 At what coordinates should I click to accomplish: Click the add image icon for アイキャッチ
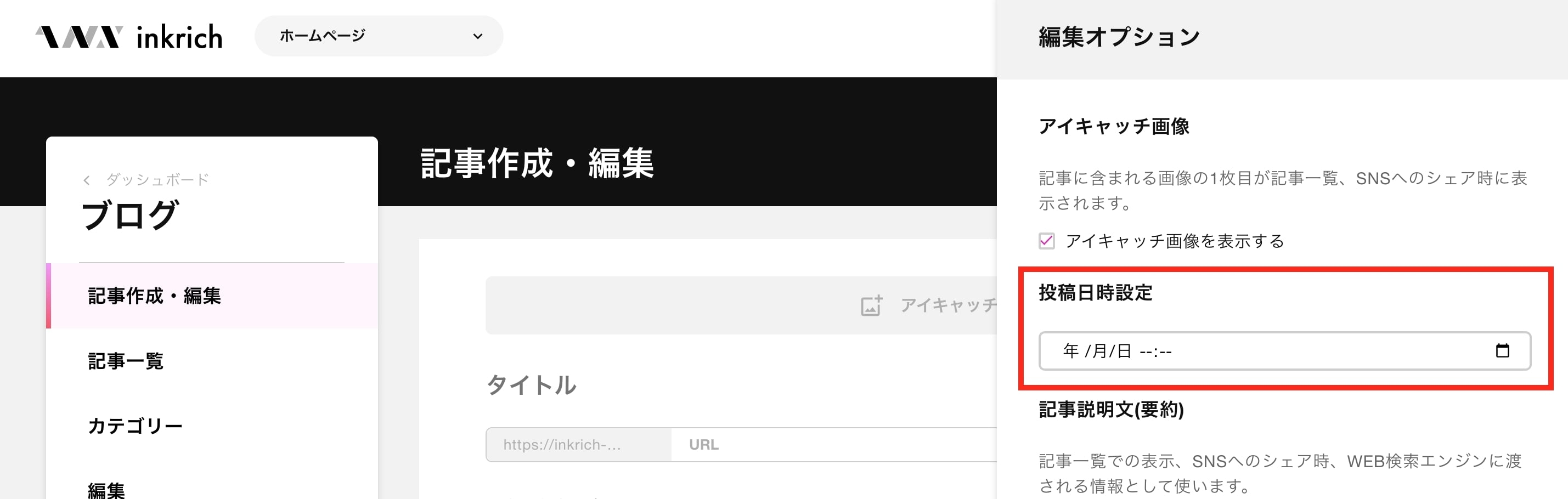871,305
